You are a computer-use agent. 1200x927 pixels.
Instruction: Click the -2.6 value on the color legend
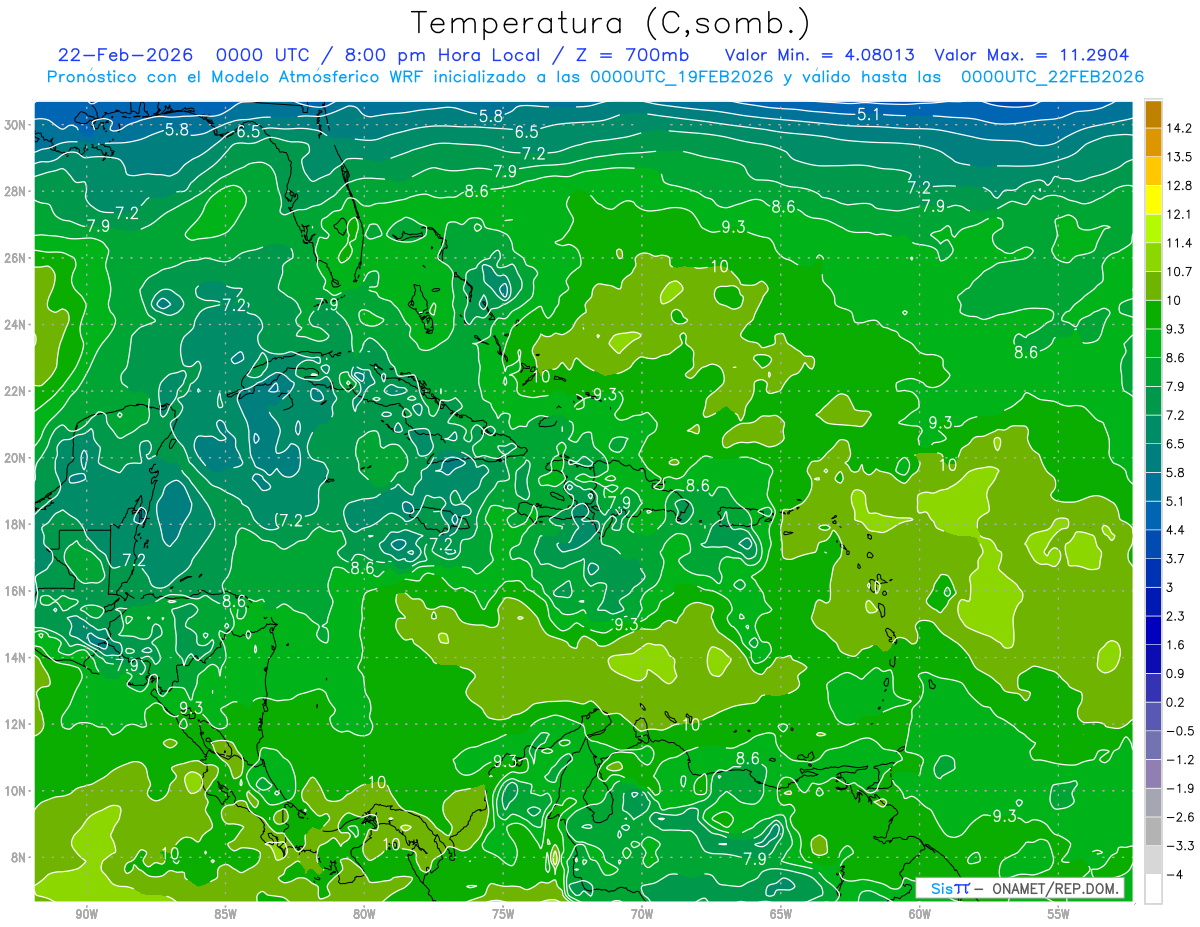tap(1180, 817)
